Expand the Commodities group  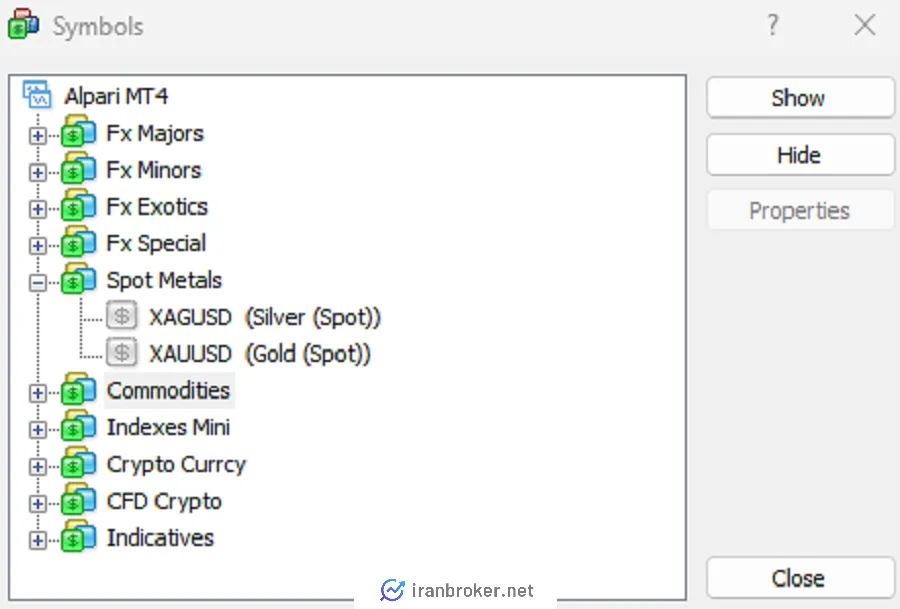[x=38, y=393]
